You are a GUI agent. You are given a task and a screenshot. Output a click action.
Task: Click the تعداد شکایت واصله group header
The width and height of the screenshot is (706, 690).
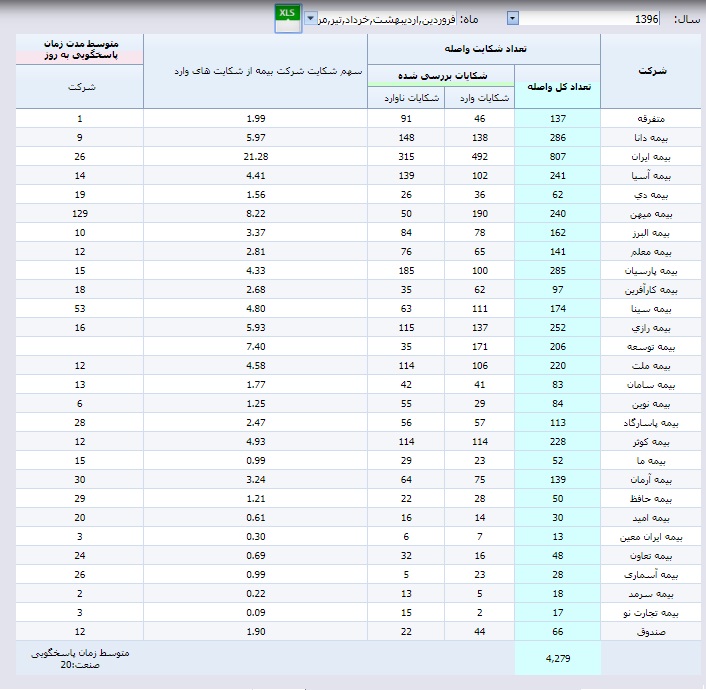click(484, 48)
